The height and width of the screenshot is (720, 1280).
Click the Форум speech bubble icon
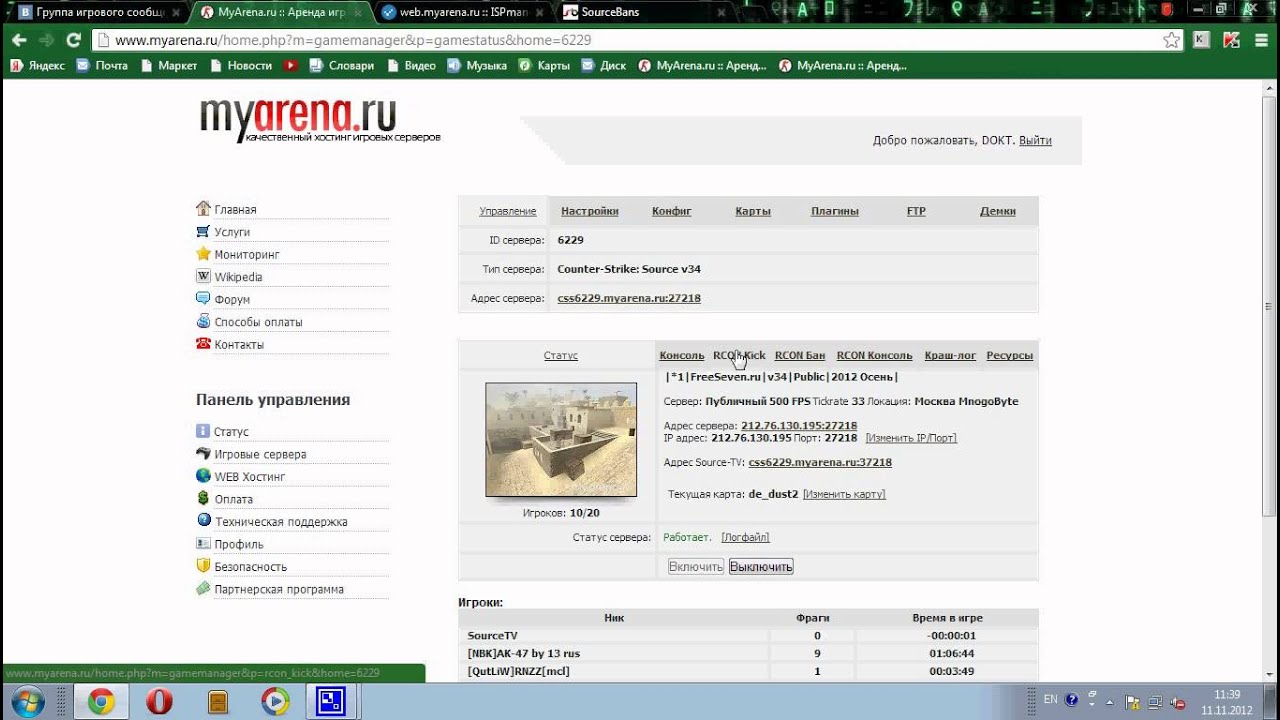click(204, 299)
